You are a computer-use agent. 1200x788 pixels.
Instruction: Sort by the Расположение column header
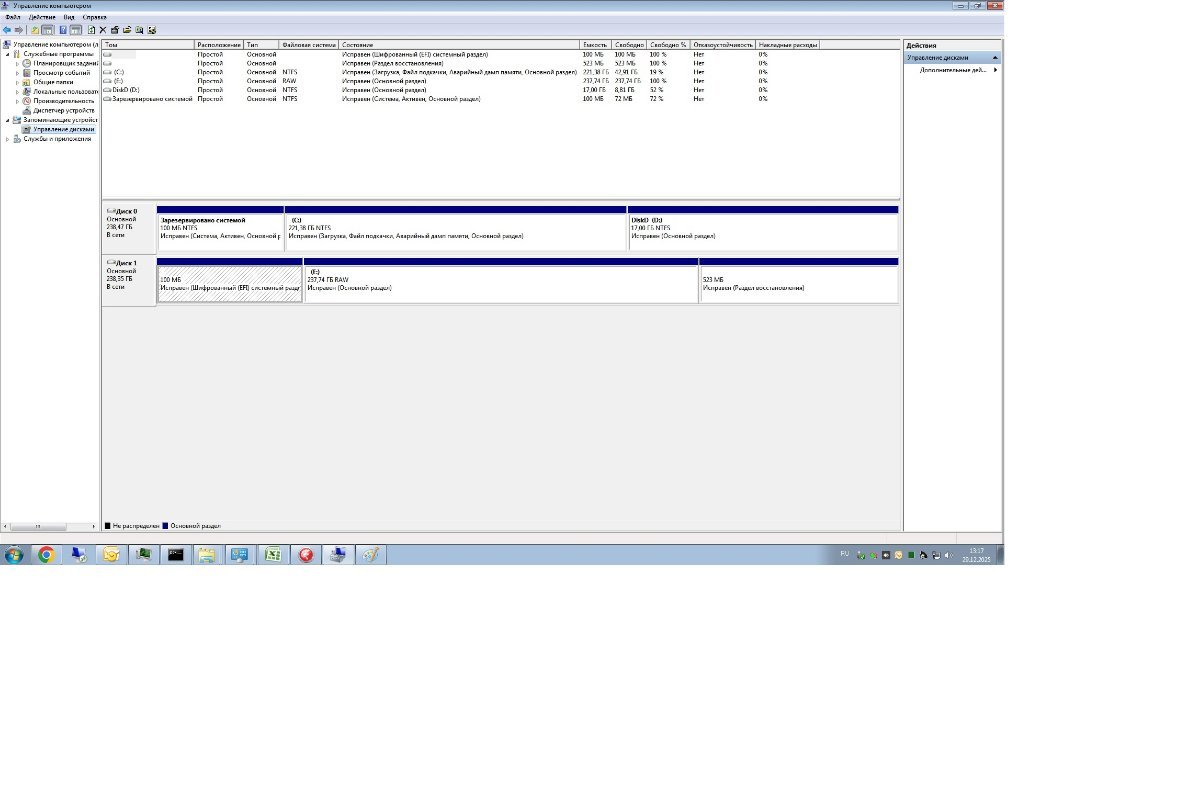(219, 45)
